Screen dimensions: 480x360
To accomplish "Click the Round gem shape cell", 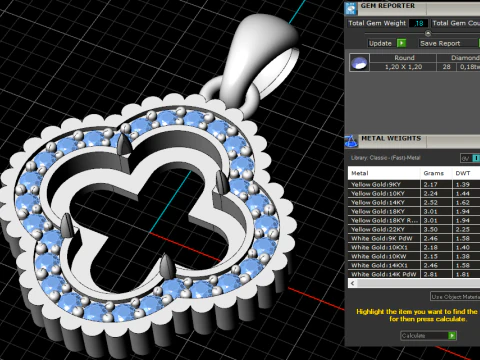I will point(404,58).
